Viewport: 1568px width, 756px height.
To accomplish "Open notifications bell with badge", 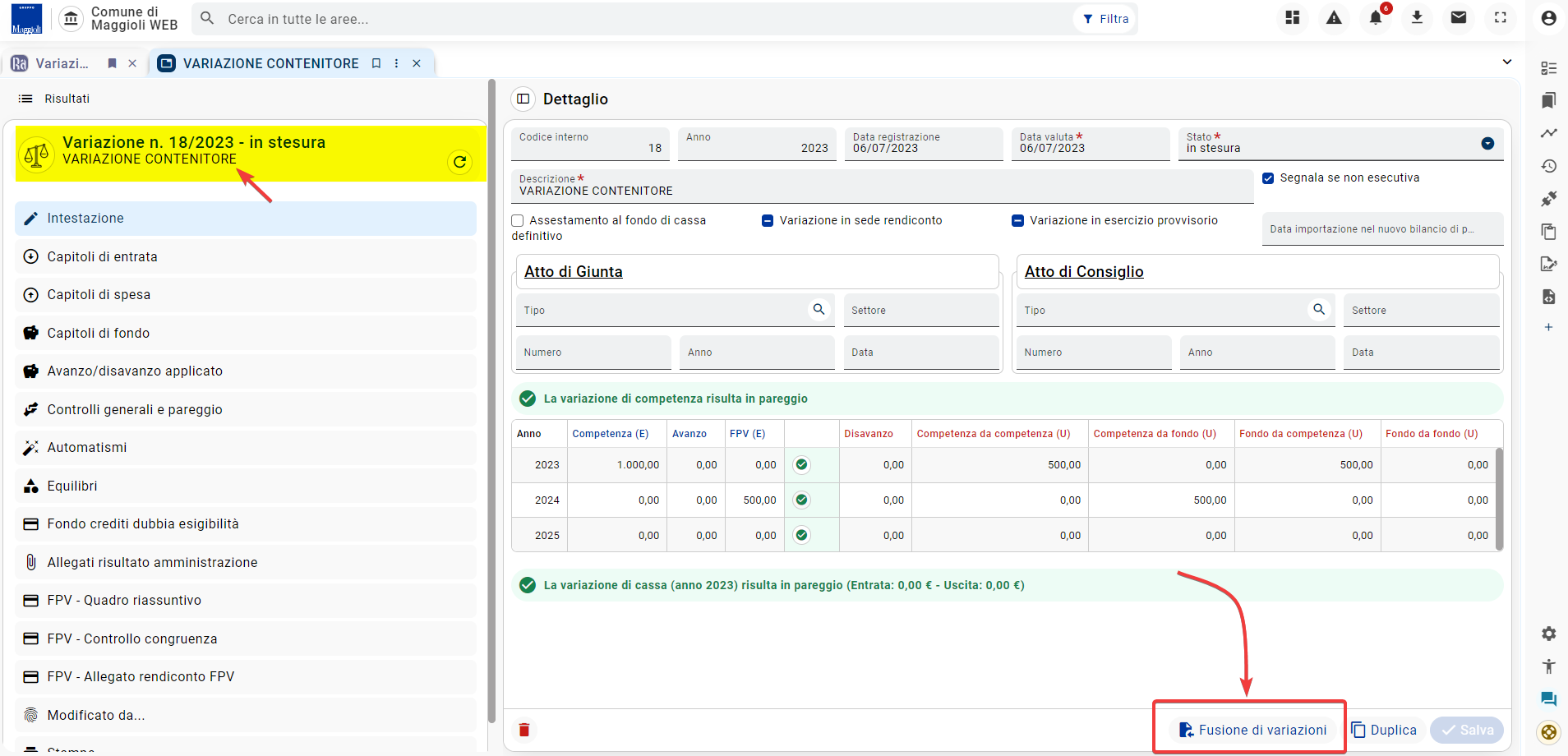I will (1376, 18).
